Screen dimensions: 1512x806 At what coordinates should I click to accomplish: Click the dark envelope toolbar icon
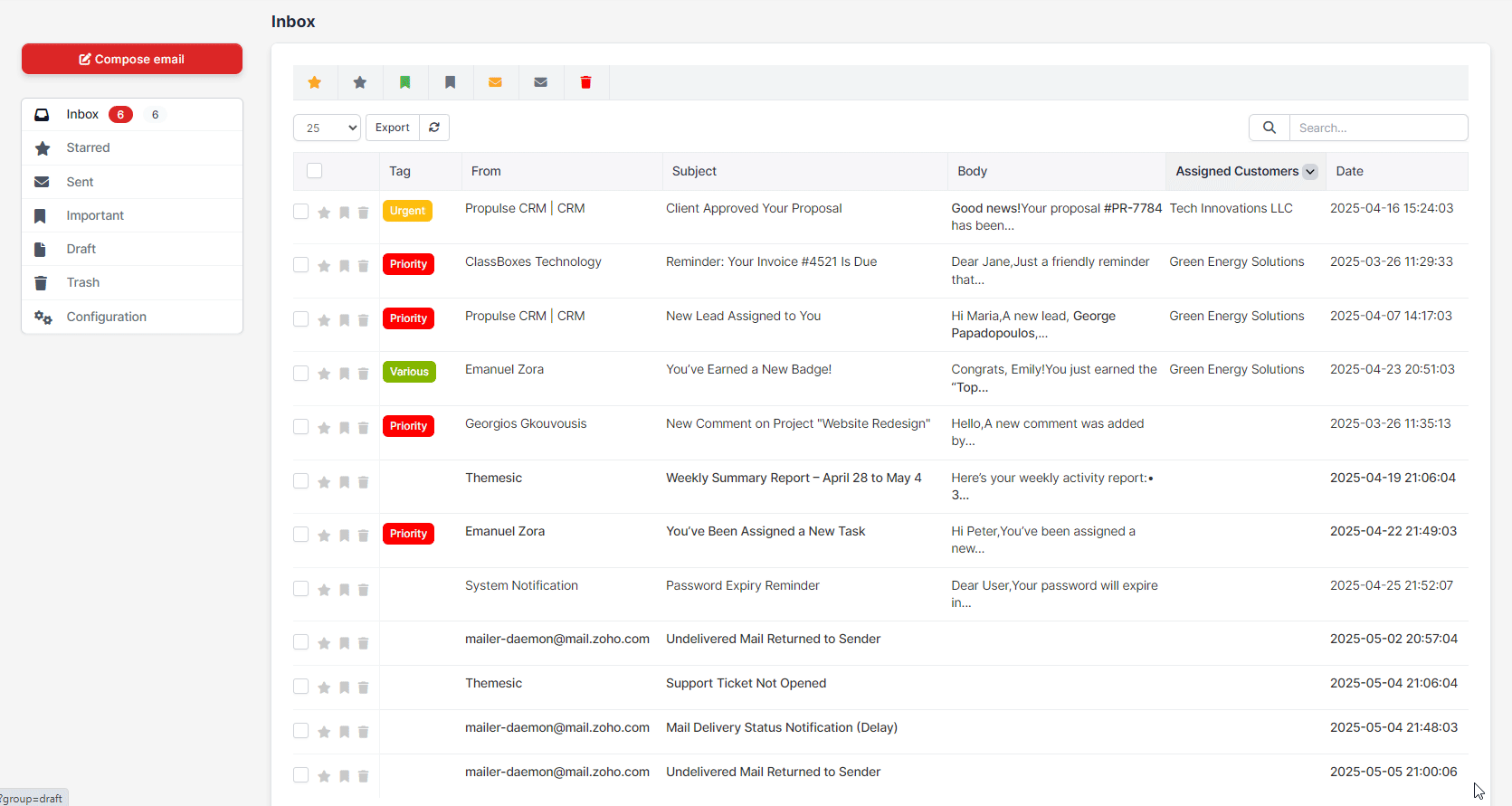[540, 82]
